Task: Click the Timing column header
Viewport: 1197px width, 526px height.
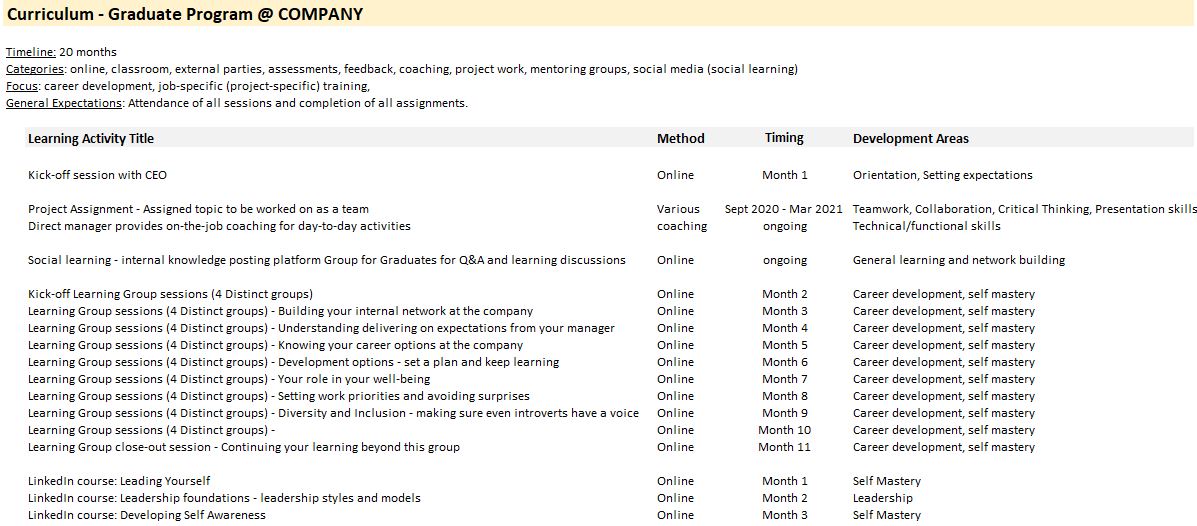Action: 784,138
